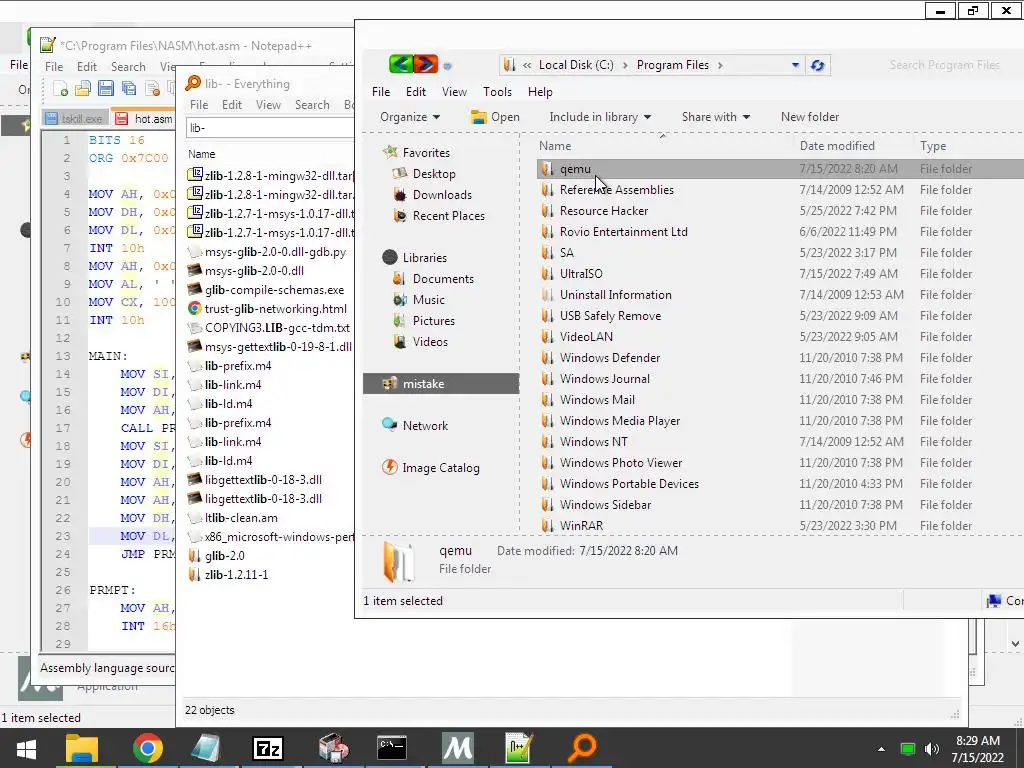1024x768 pixels.
Task: Select the VideoLAN folder
Action: point(586,337)
